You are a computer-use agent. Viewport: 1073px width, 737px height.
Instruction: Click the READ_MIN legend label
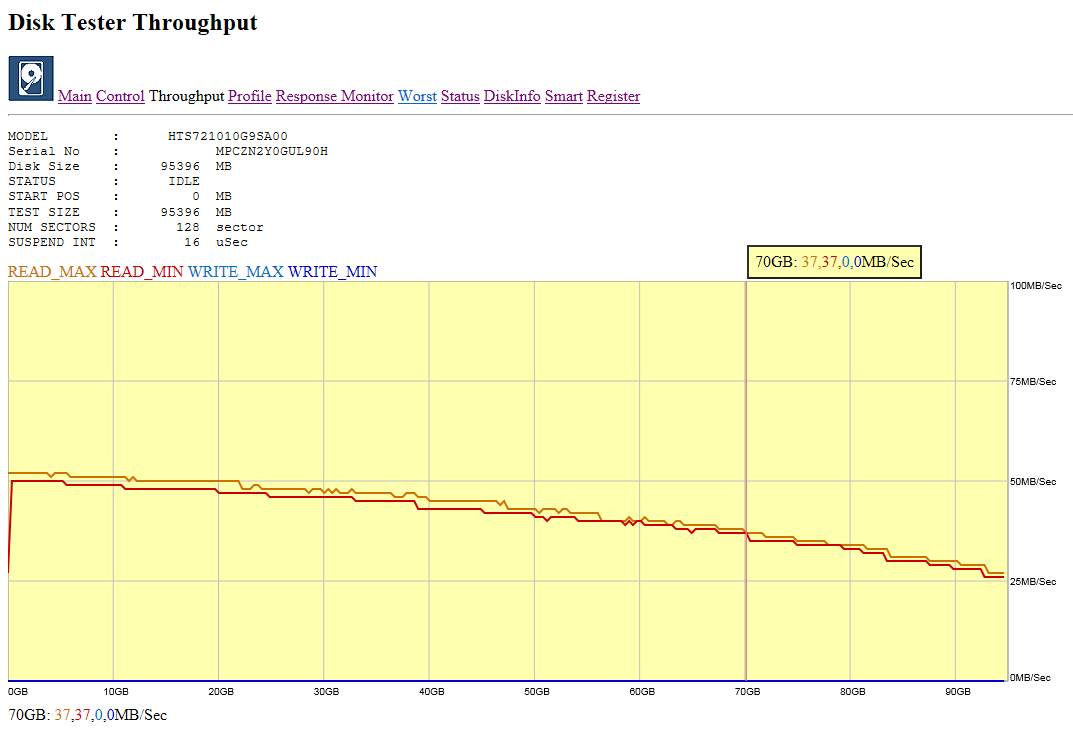pyautogui.click(x=142, y=272)
